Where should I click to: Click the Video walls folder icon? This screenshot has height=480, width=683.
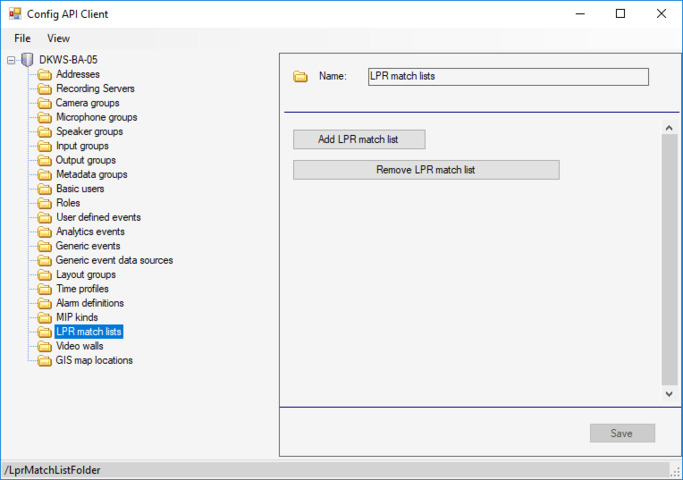[x=45, y=346]
